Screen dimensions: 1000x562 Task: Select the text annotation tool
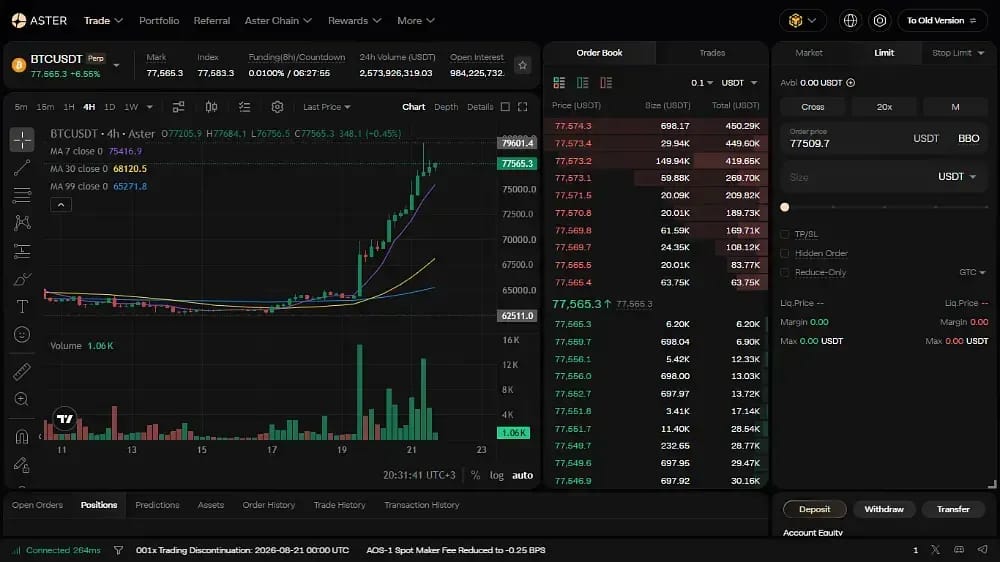pyautogui.click(x=22, y=307)
